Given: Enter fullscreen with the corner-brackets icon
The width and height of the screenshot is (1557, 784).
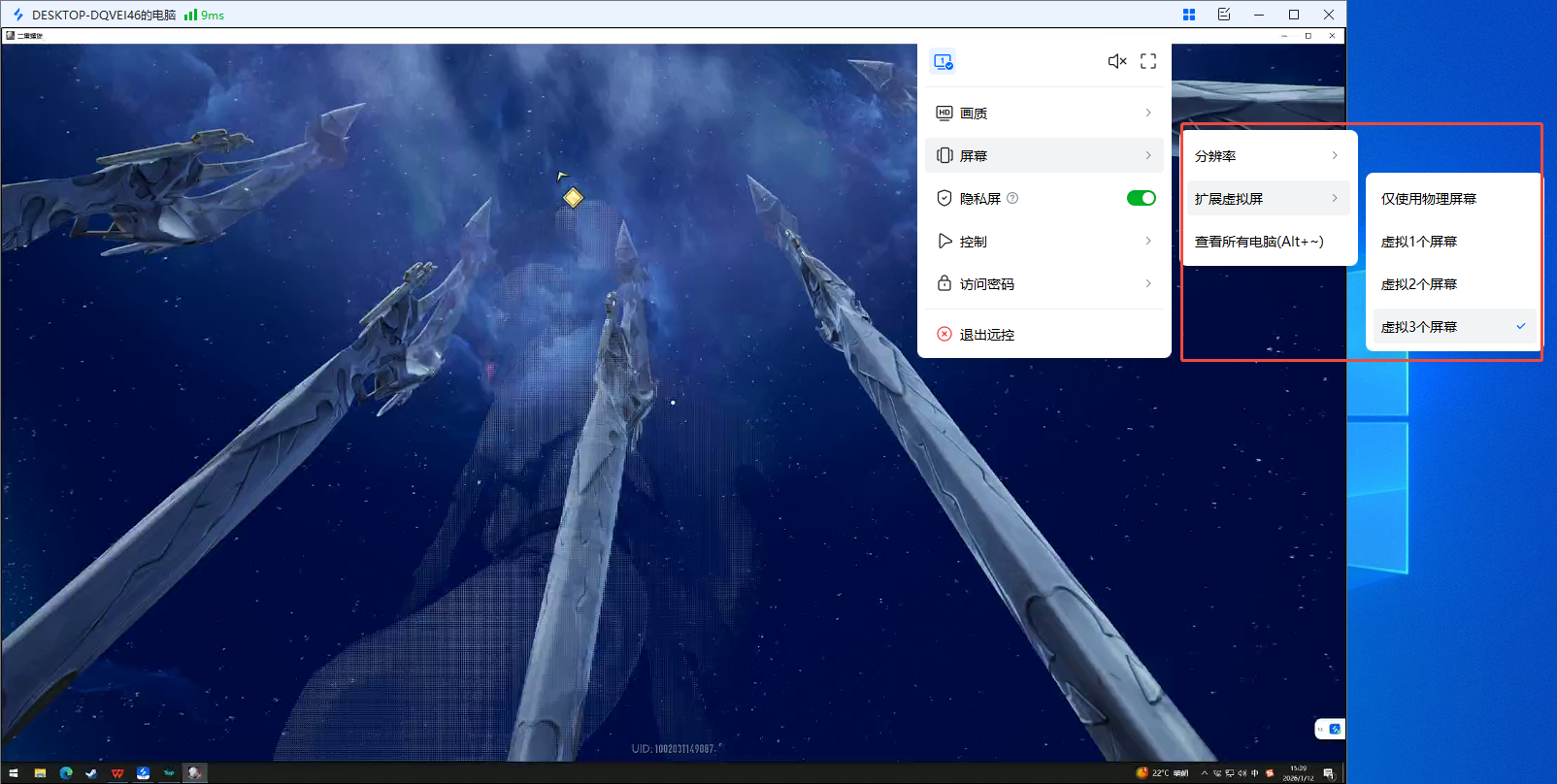Looking at the screenshot, I should (1148, 61).
